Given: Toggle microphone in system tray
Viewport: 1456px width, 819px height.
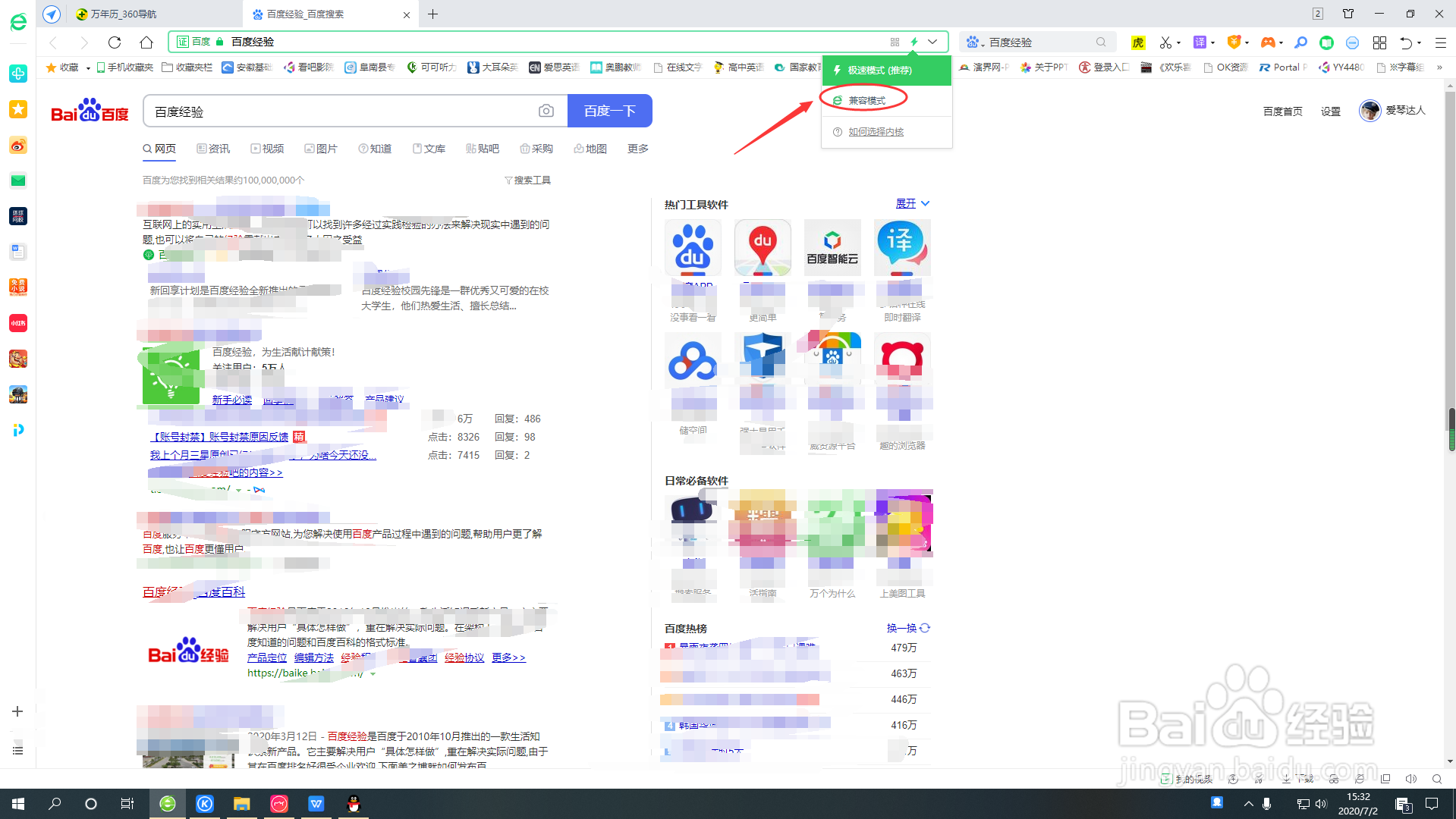Looking at the screenshot, I should coord(1266,803).
